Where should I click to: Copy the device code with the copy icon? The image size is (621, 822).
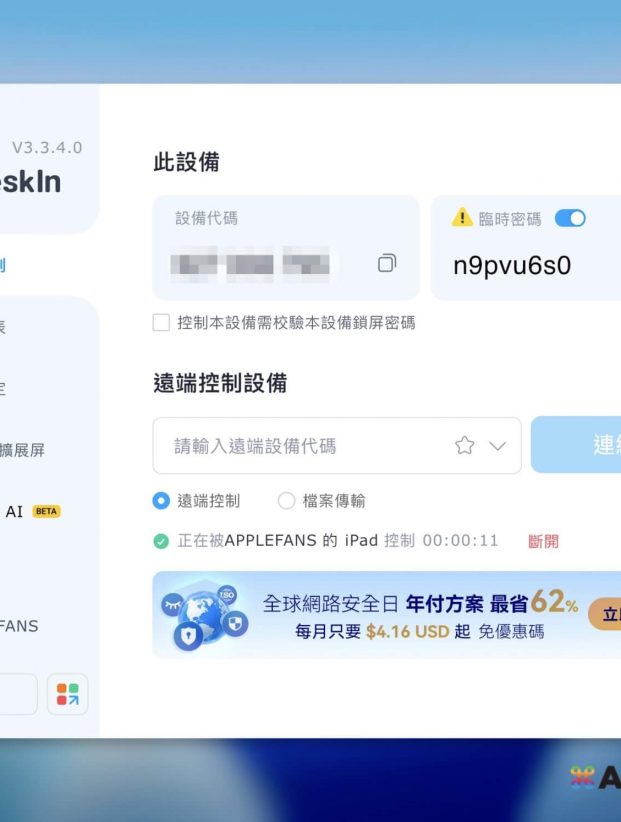tap(387, 263)
